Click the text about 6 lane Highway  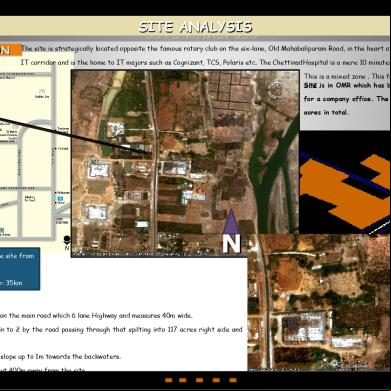(96, 315)
